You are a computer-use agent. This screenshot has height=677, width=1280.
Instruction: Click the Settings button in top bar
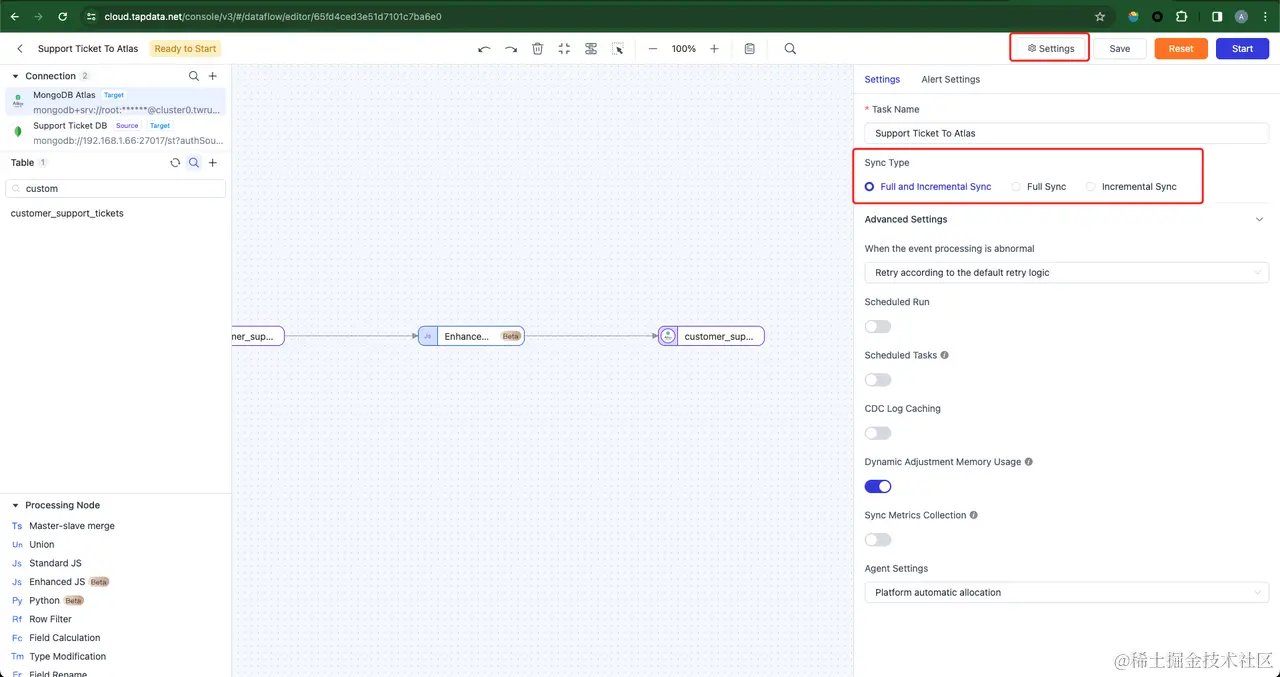(x=1050, y=48)
